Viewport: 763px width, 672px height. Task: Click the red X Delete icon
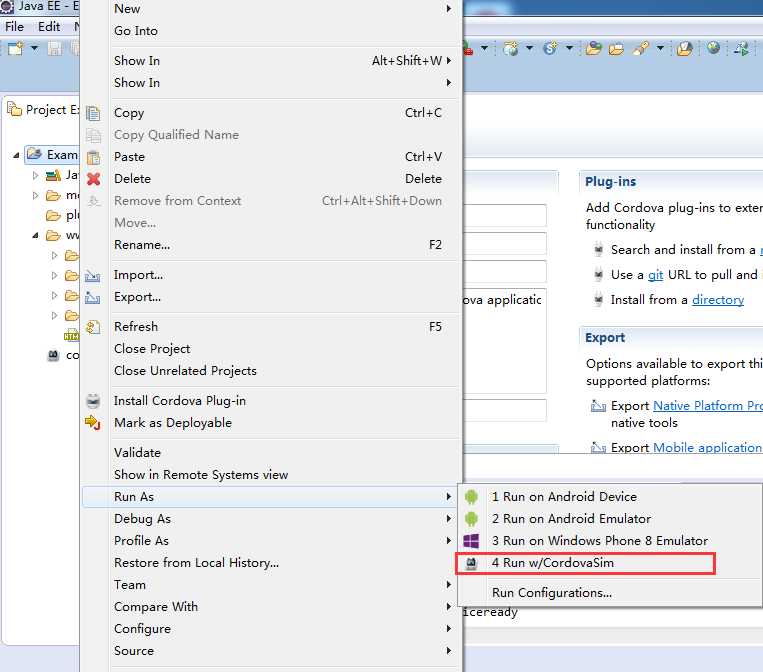[93, 179]
